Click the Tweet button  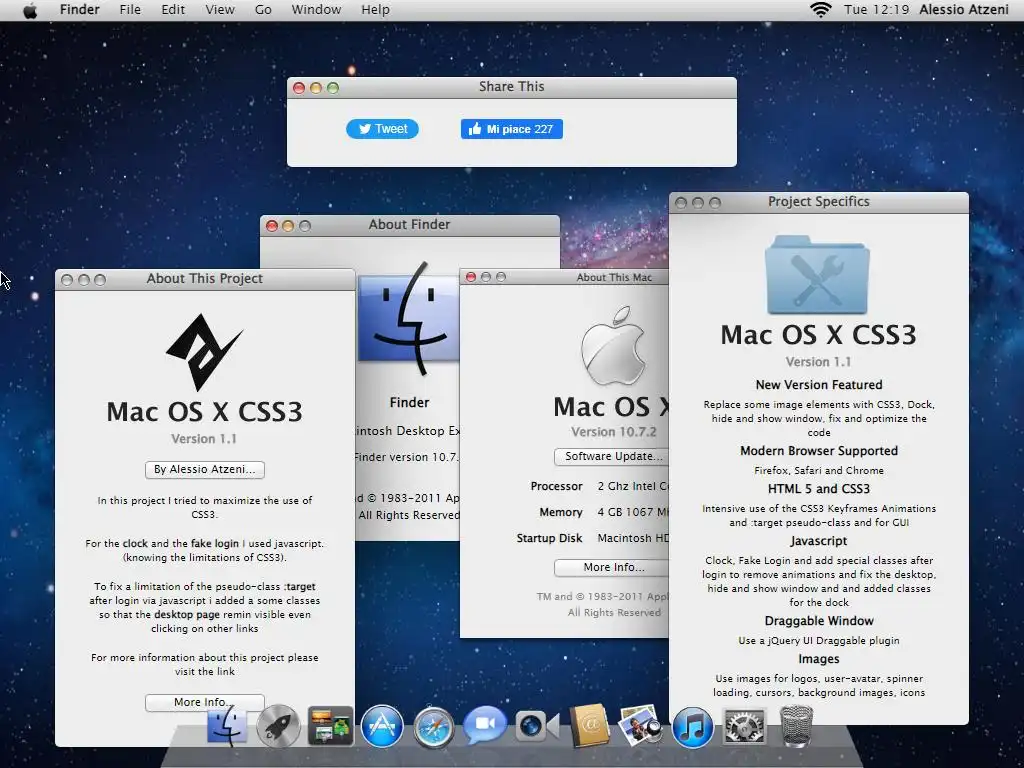click(x=383, y=129)
